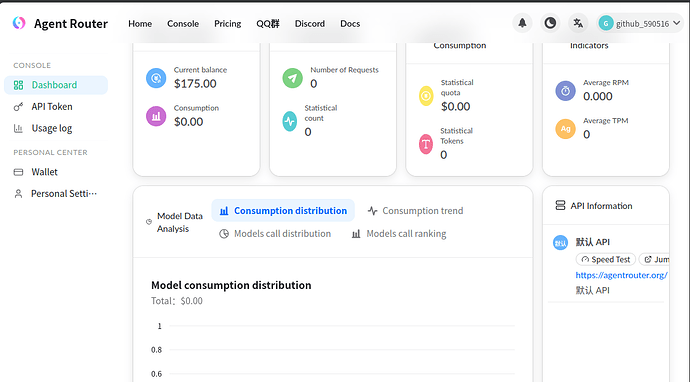Switch to Models call distribution tab
The height and width of the screenshot is (382, 690).
coord(275,234)
